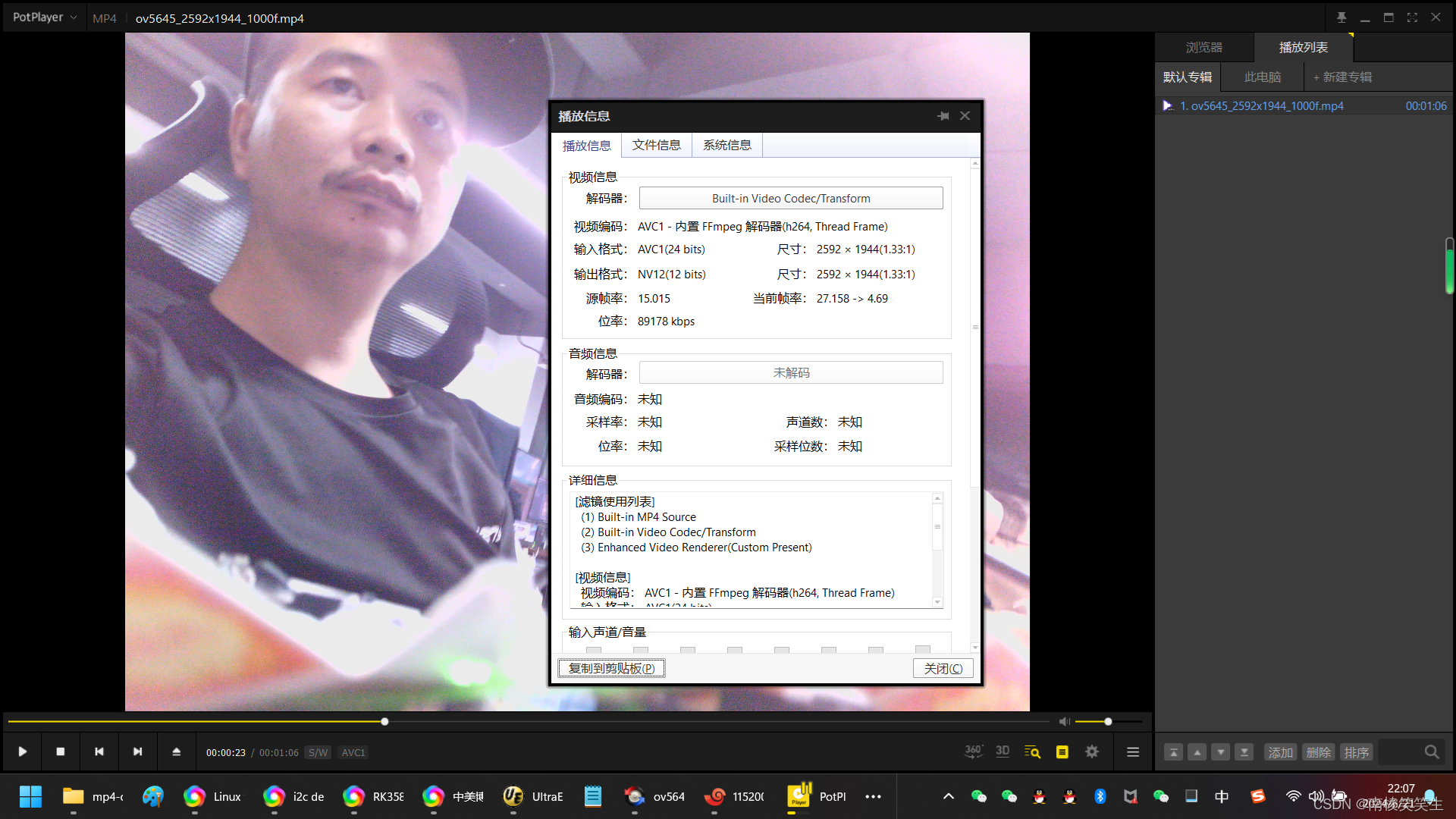Pin PotPlayer window on top
The height and width of the screenshot is (819, 1456).
pyautogui.click(x=1341, y=17)
